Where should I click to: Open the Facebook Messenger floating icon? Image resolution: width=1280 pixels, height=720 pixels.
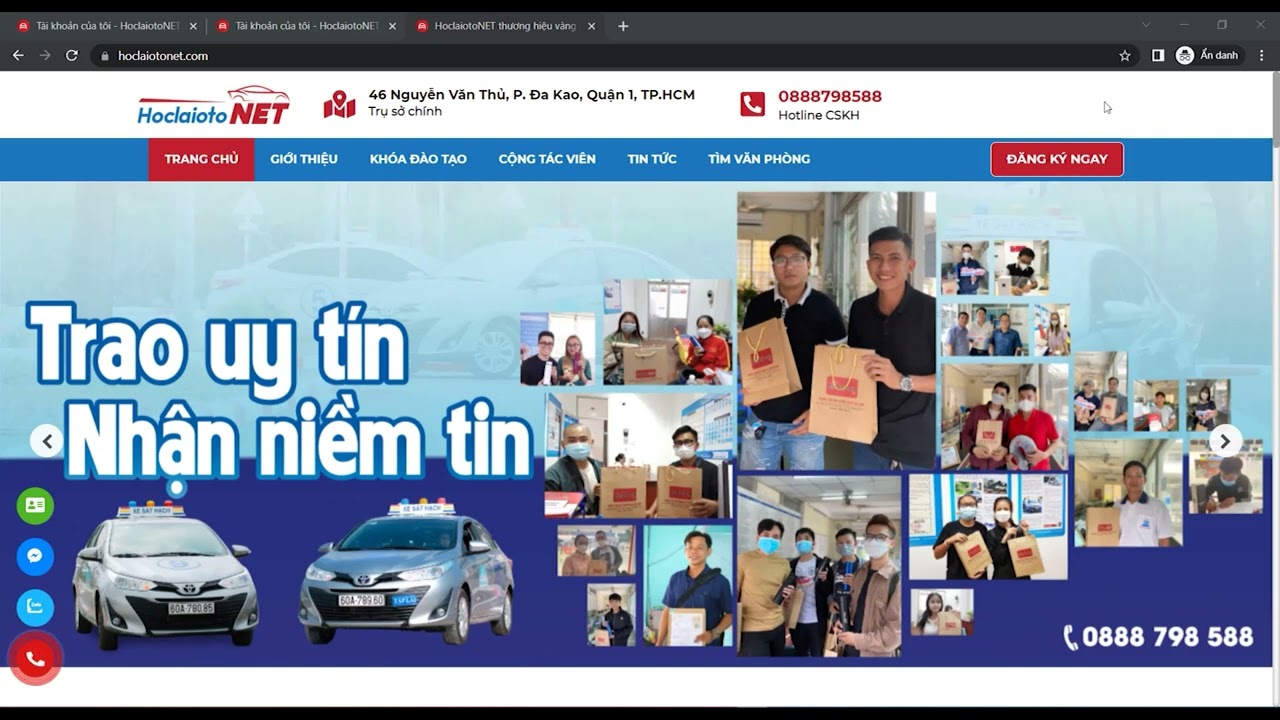tap(35, 556)
